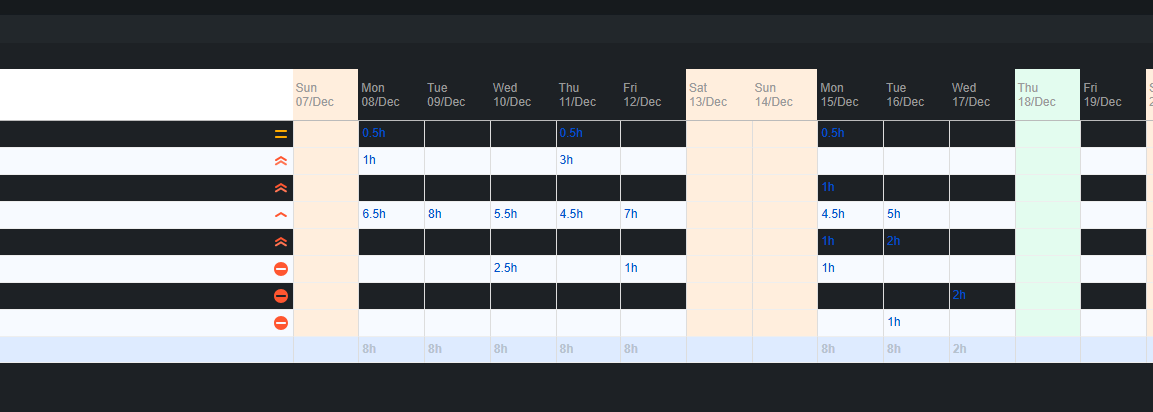Click the gray 2h total for Wed 17/Dec
Screen dimensions: 1153x412
(960, 349)
